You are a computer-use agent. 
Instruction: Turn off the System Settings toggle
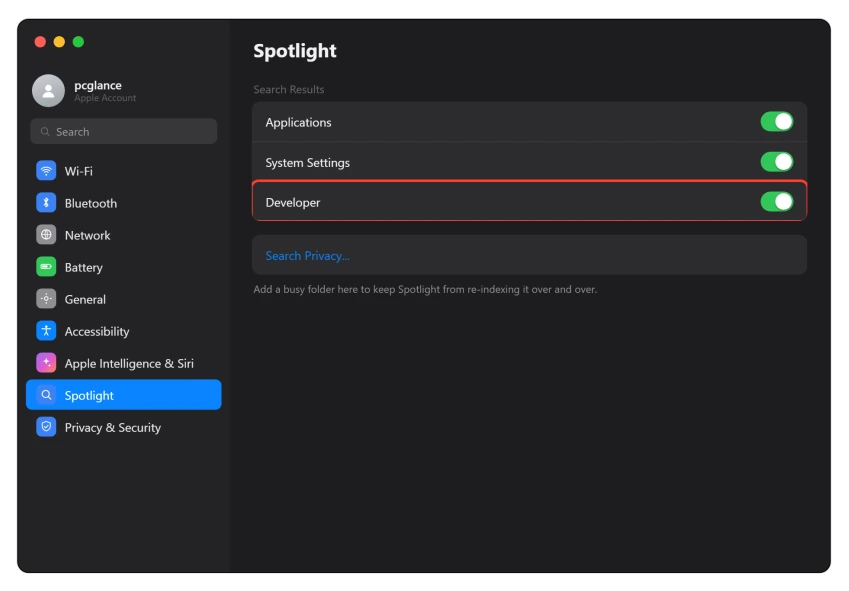(776, 162)
